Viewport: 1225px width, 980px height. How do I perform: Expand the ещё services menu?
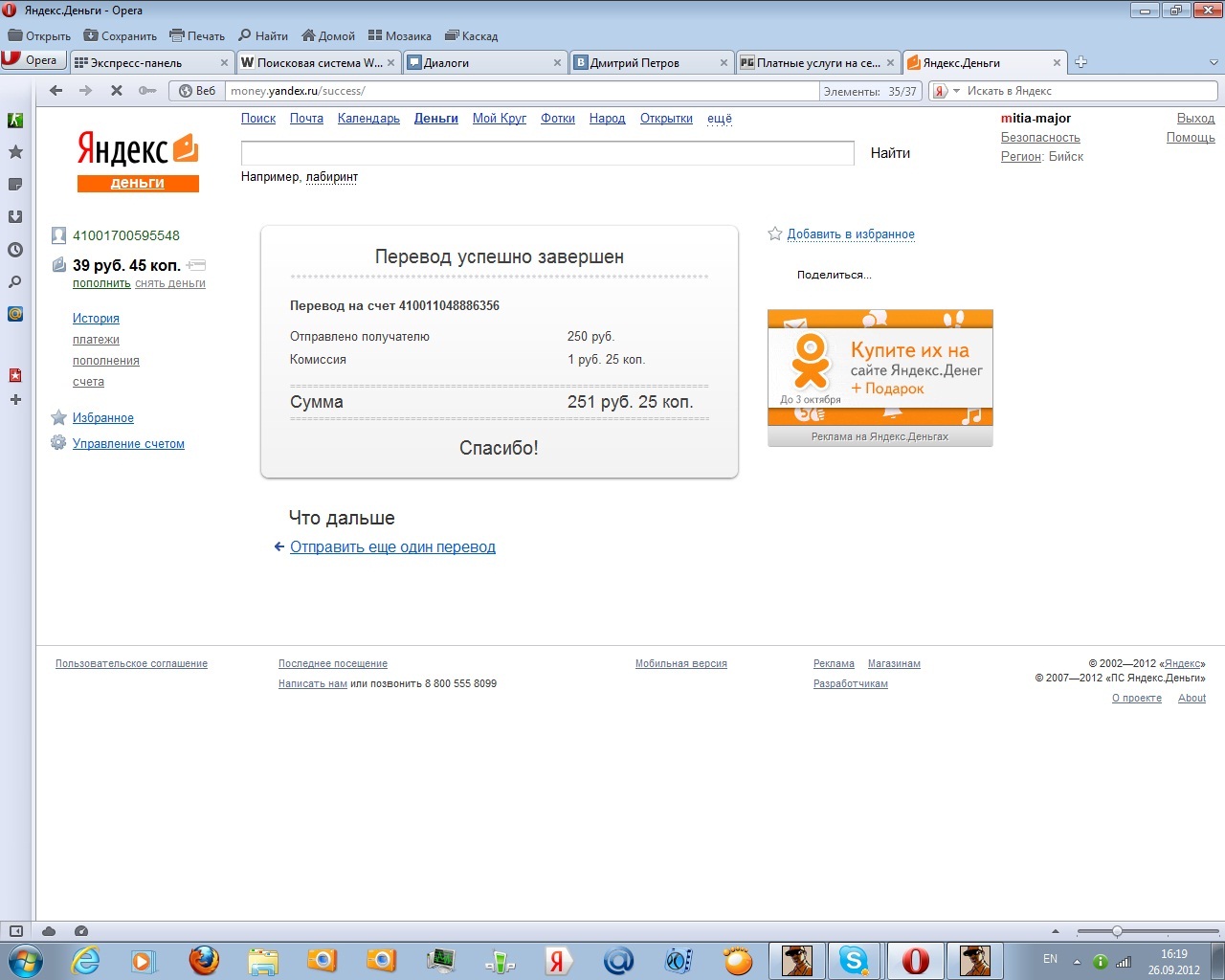click(x=720, y=119)
